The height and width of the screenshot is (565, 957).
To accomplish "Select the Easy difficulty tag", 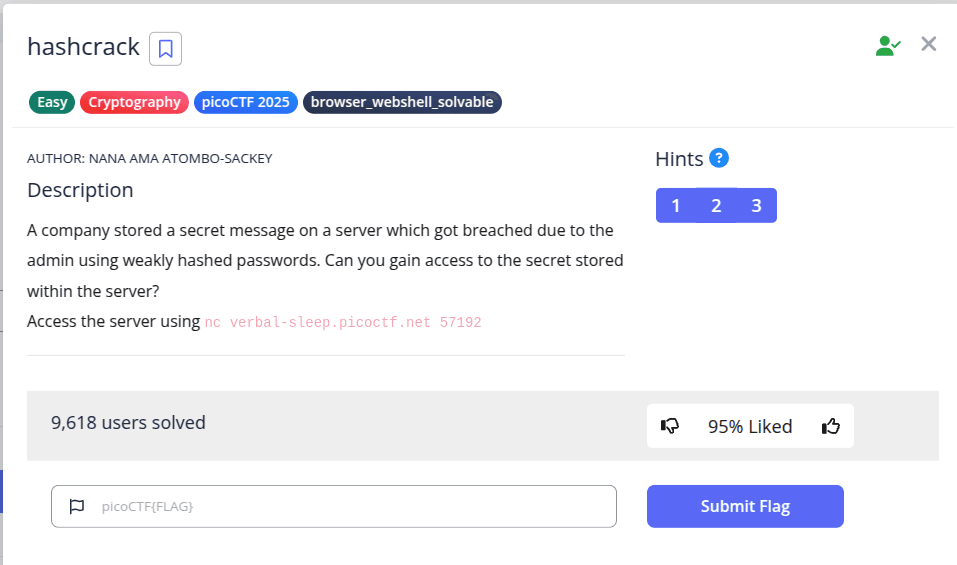I will click(x=52, y=102).
